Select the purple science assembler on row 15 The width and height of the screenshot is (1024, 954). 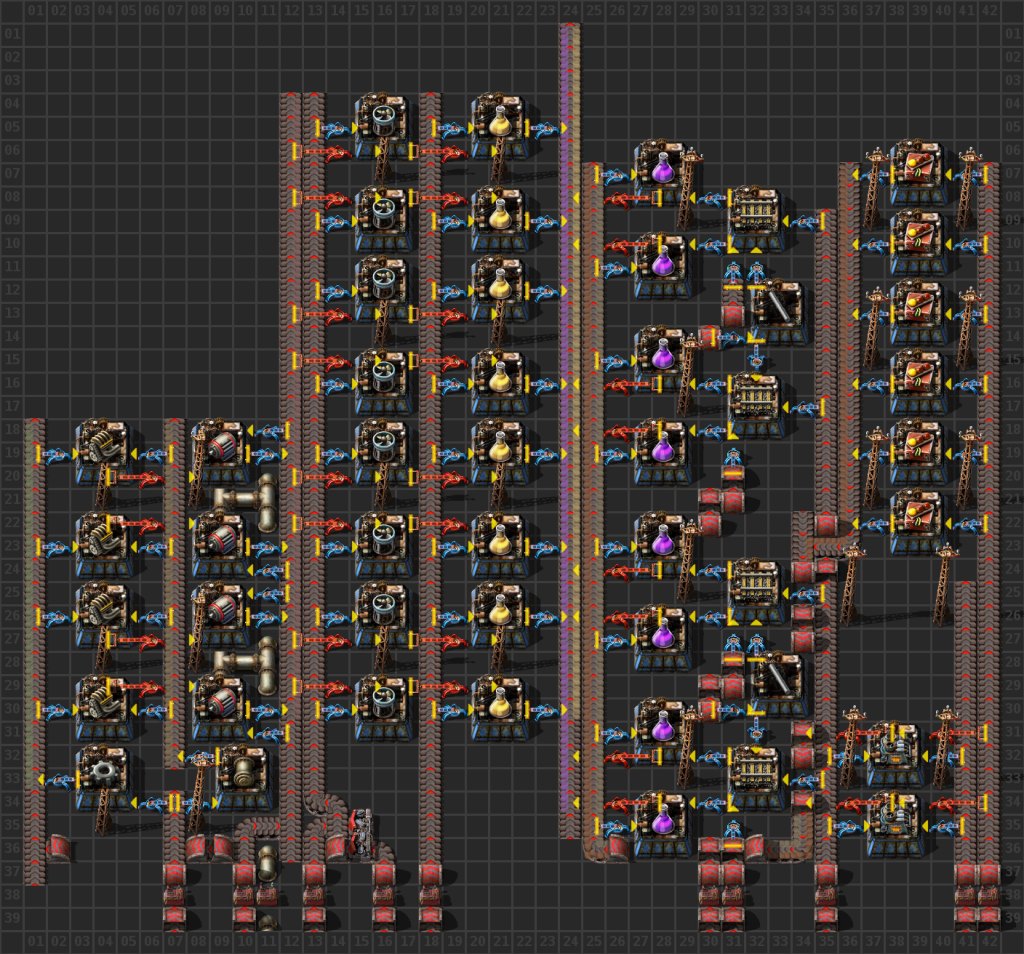[664, 359]
